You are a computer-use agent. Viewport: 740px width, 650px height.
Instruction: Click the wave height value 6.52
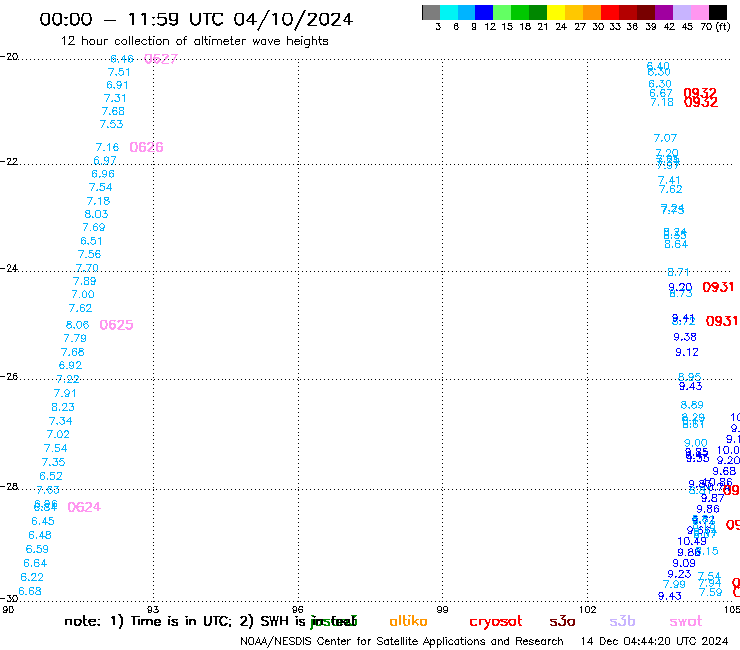51,476
